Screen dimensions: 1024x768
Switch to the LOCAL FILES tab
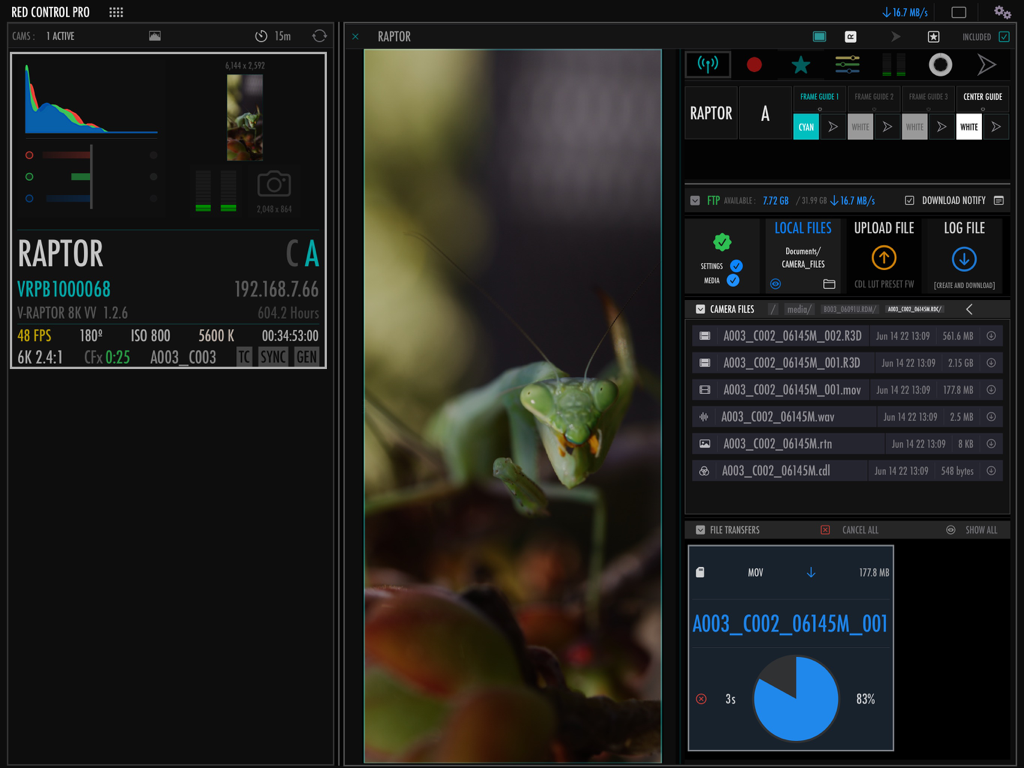[803, 228]
